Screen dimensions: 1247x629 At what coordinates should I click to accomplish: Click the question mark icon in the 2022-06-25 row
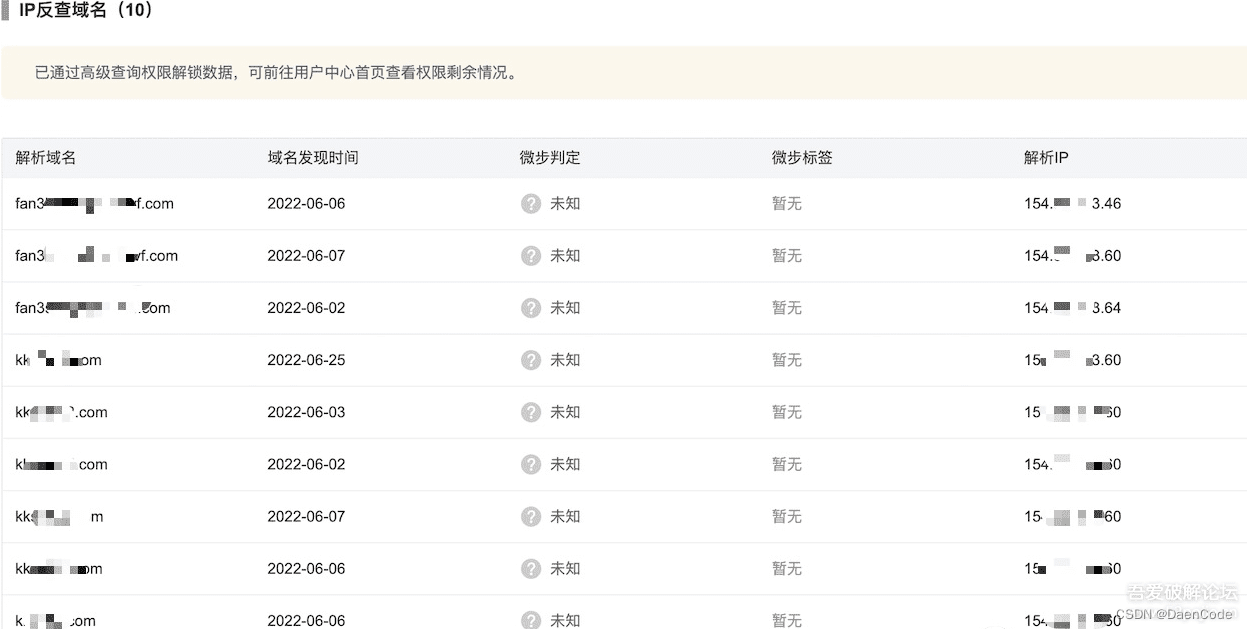point(531,360)
